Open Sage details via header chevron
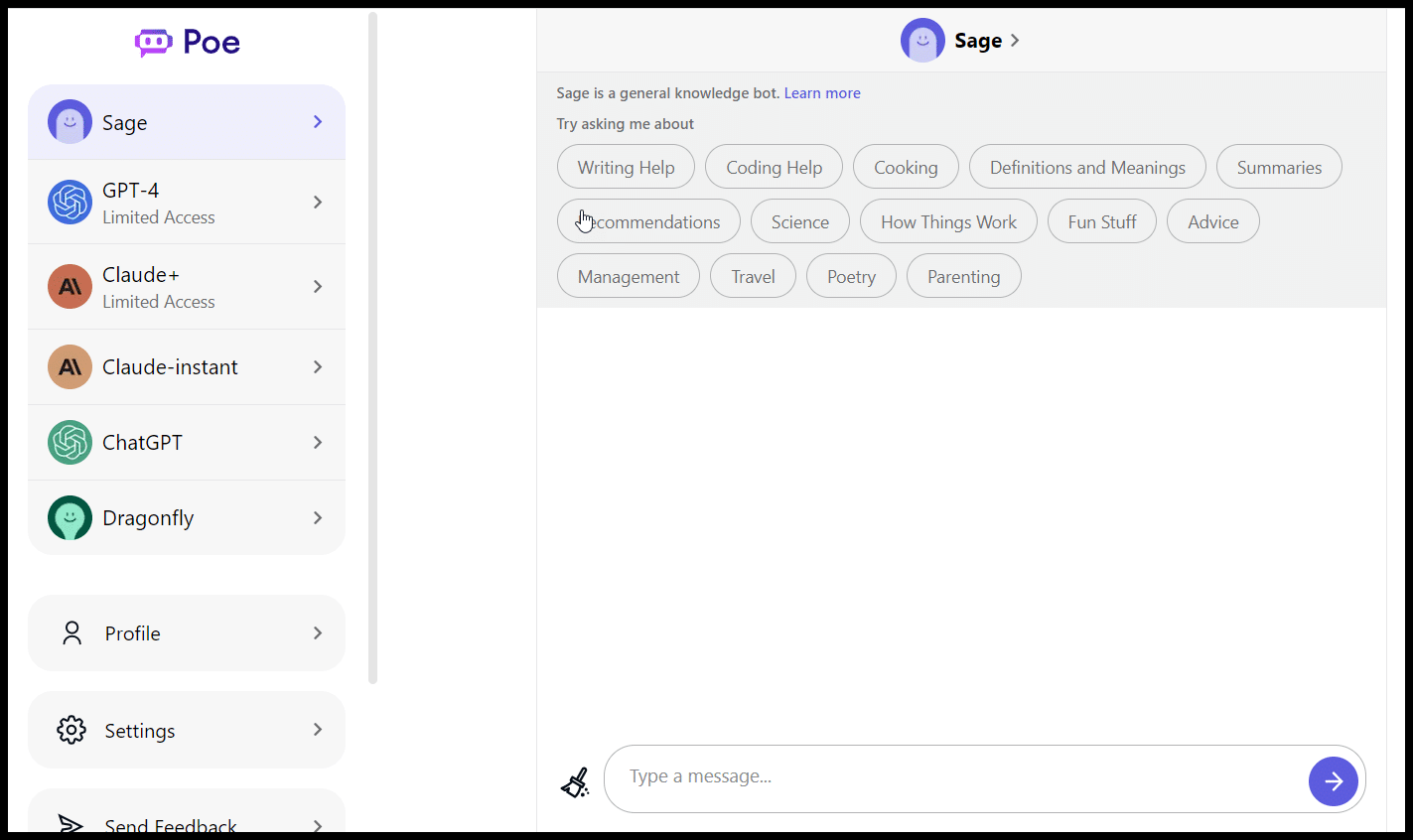This screenshot has width=1413, height=840. tap(1015, 41)
